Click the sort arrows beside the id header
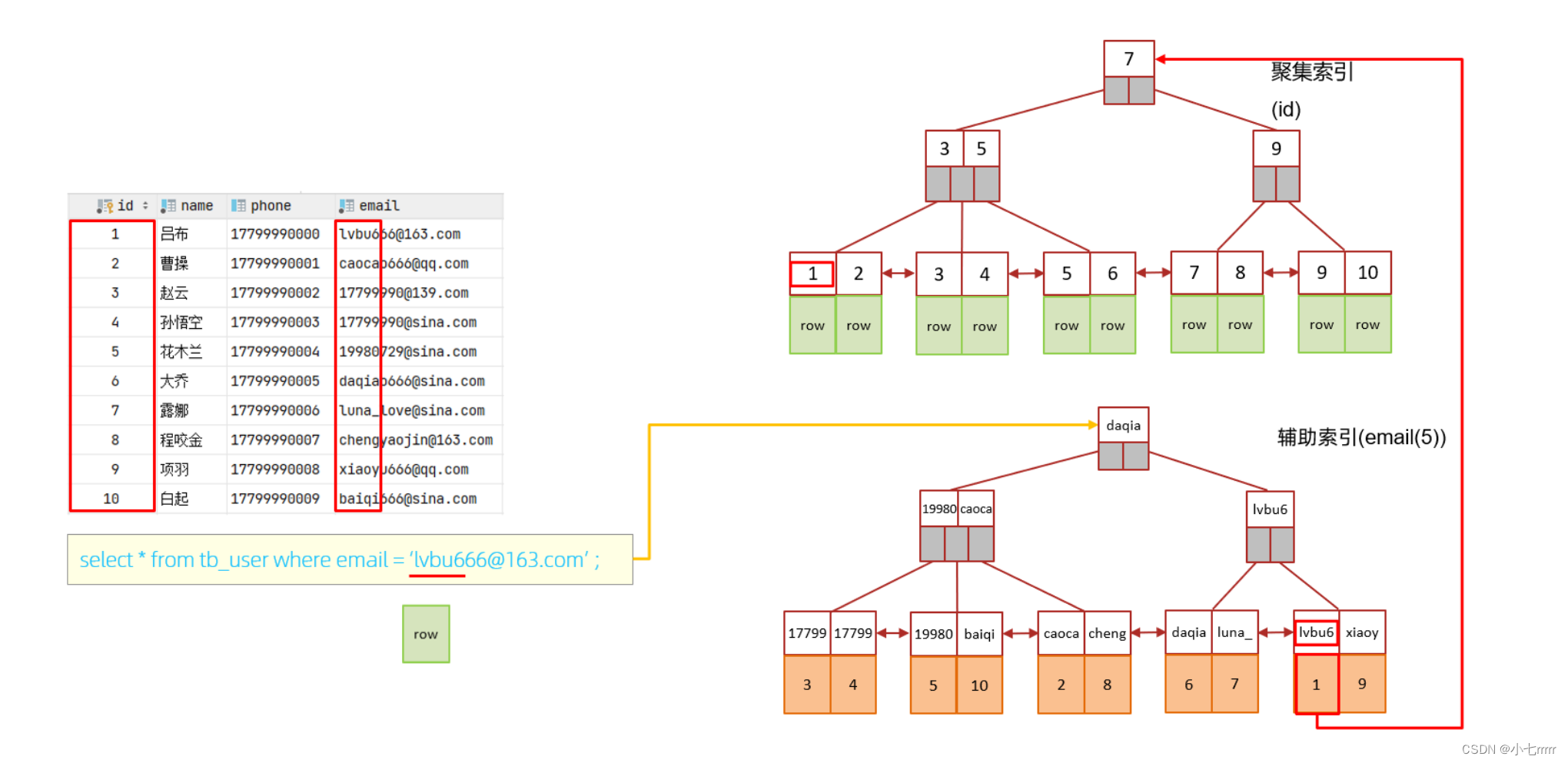1568x763 pixels. [x=145, y=205]
